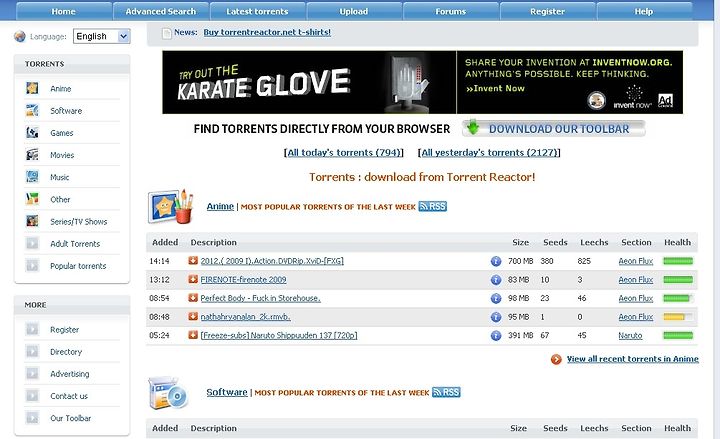720x439 pixels.
Task: Click health bar of Naruto Shippuuden row
Action: 678,335
